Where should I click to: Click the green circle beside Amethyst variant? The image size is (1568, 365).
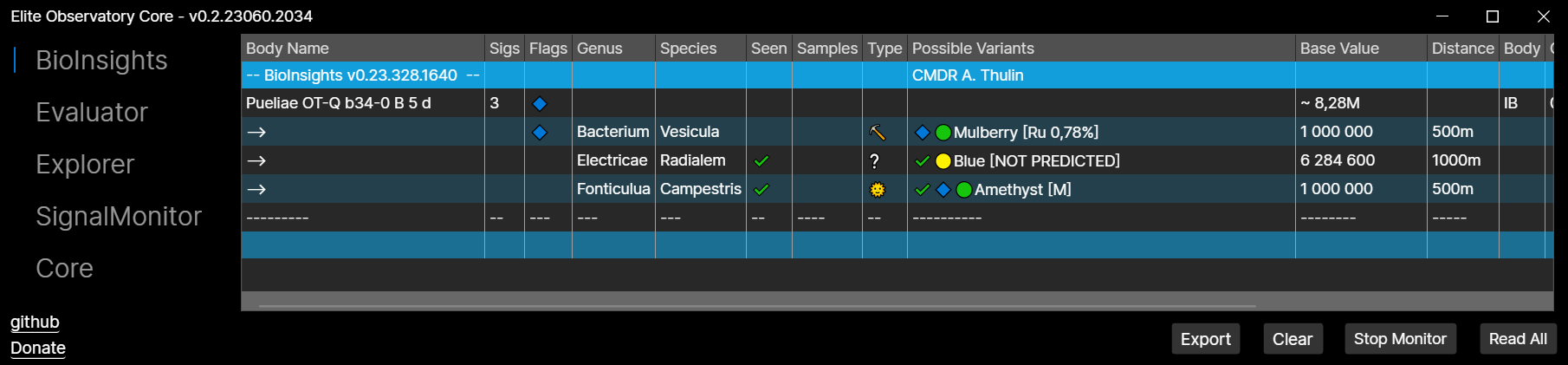pyautogui.click(x=964, y=190)
